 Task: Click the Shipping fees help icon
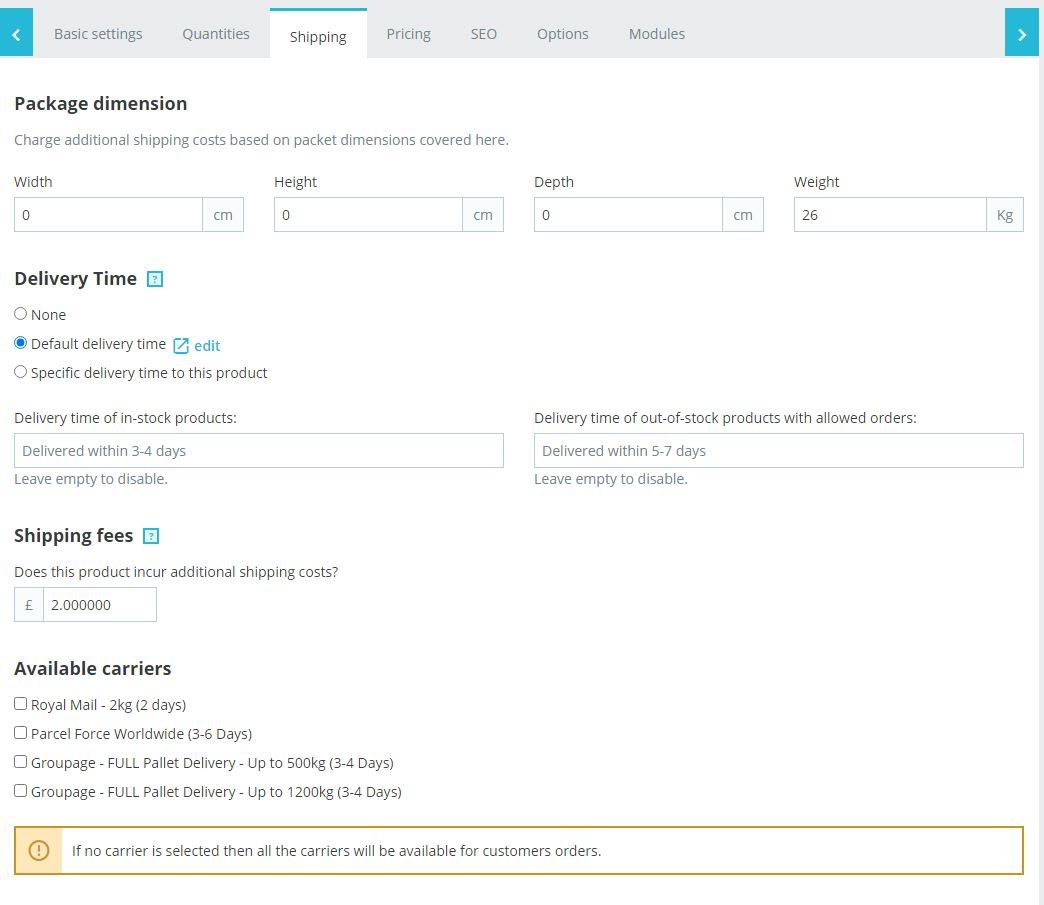tap(151, 536)
